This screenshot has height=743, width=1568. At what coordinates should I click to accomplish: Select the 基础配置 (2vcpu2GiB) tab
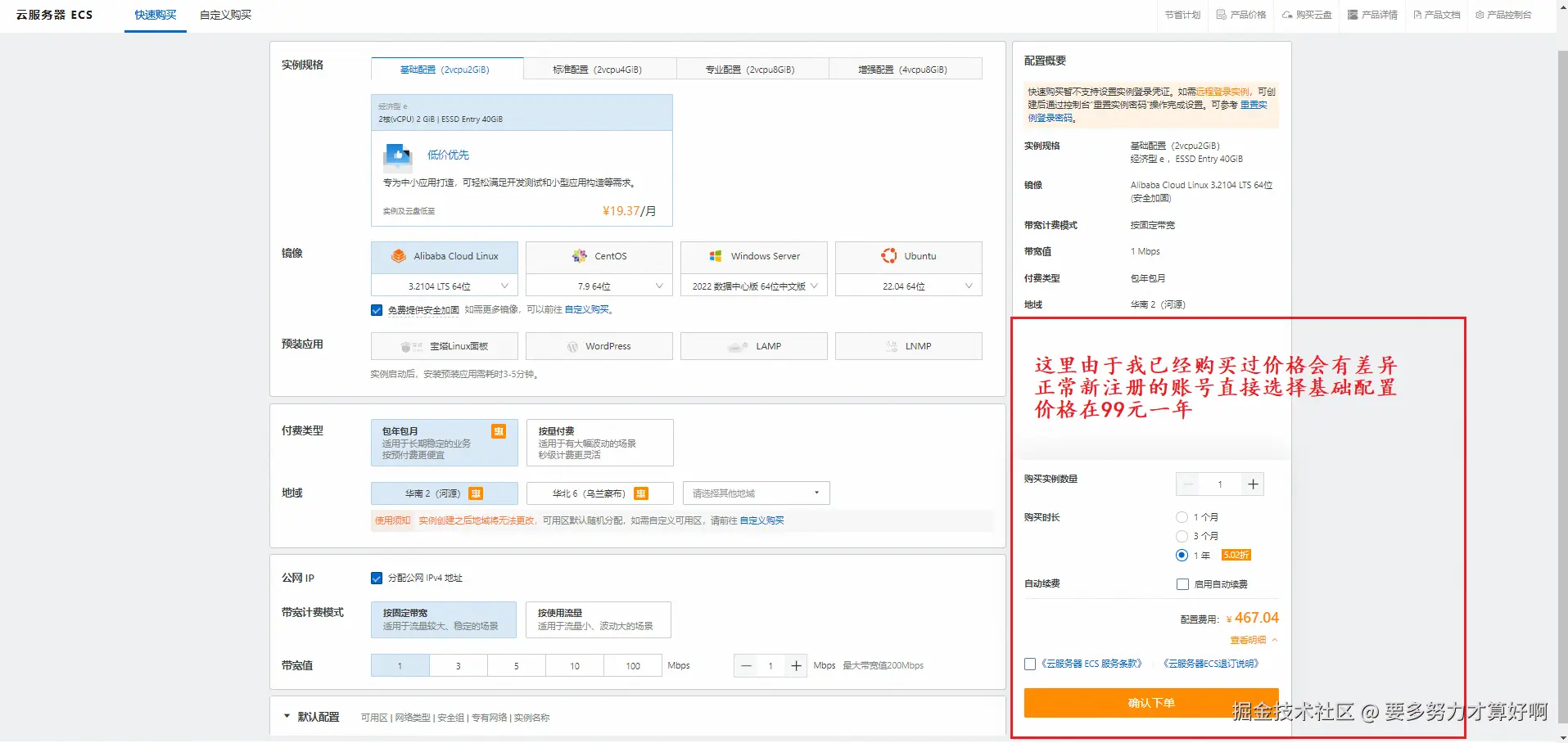click(447, 70)
